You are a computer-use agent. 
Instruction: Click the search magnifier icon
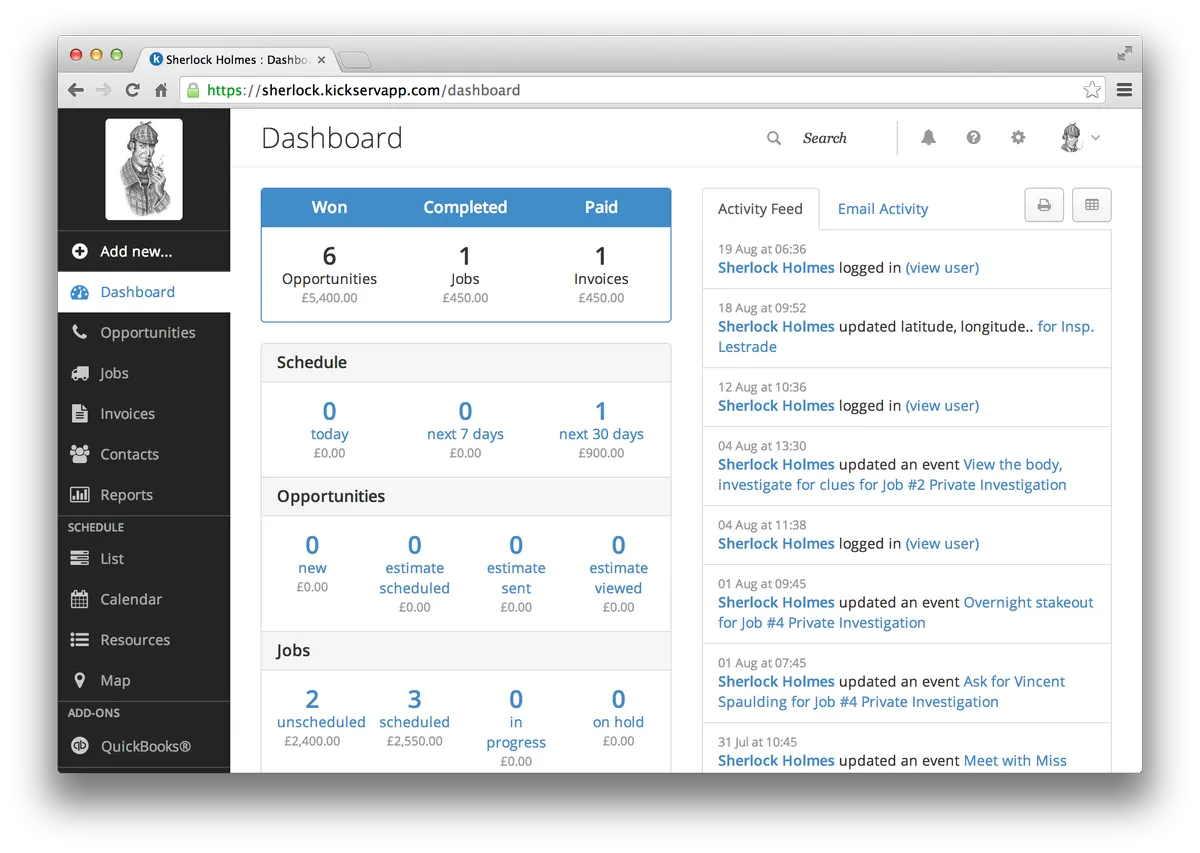774,138
